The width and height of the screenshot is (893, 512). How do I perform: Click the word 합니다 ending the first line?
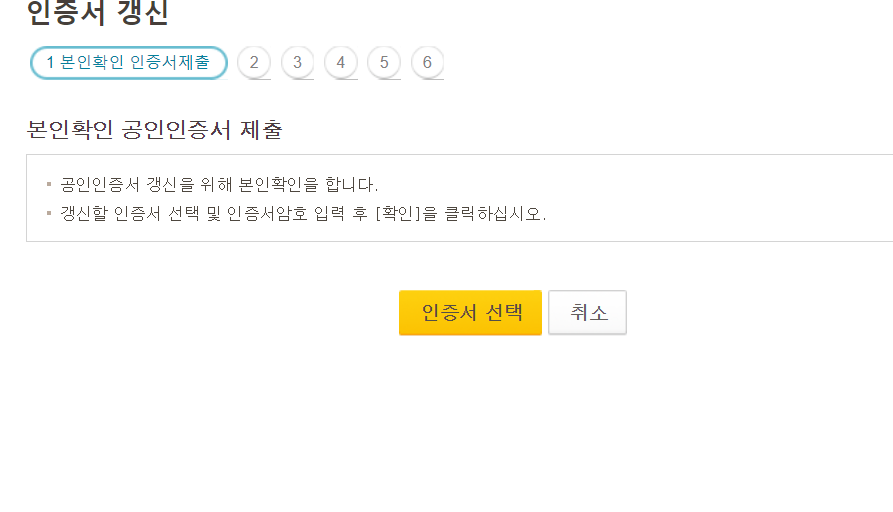click(351, 185)
